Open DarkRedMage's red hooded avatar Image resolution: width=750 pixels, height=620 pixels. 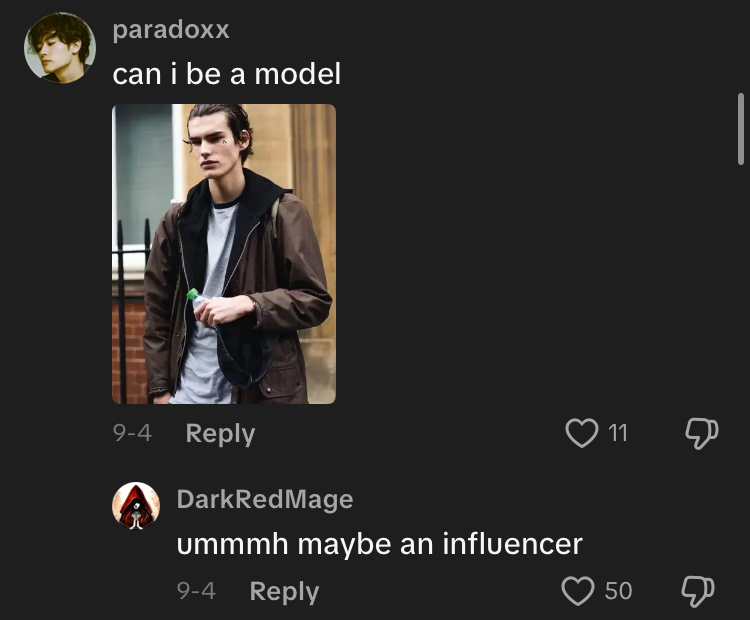[x=136, y=506]
